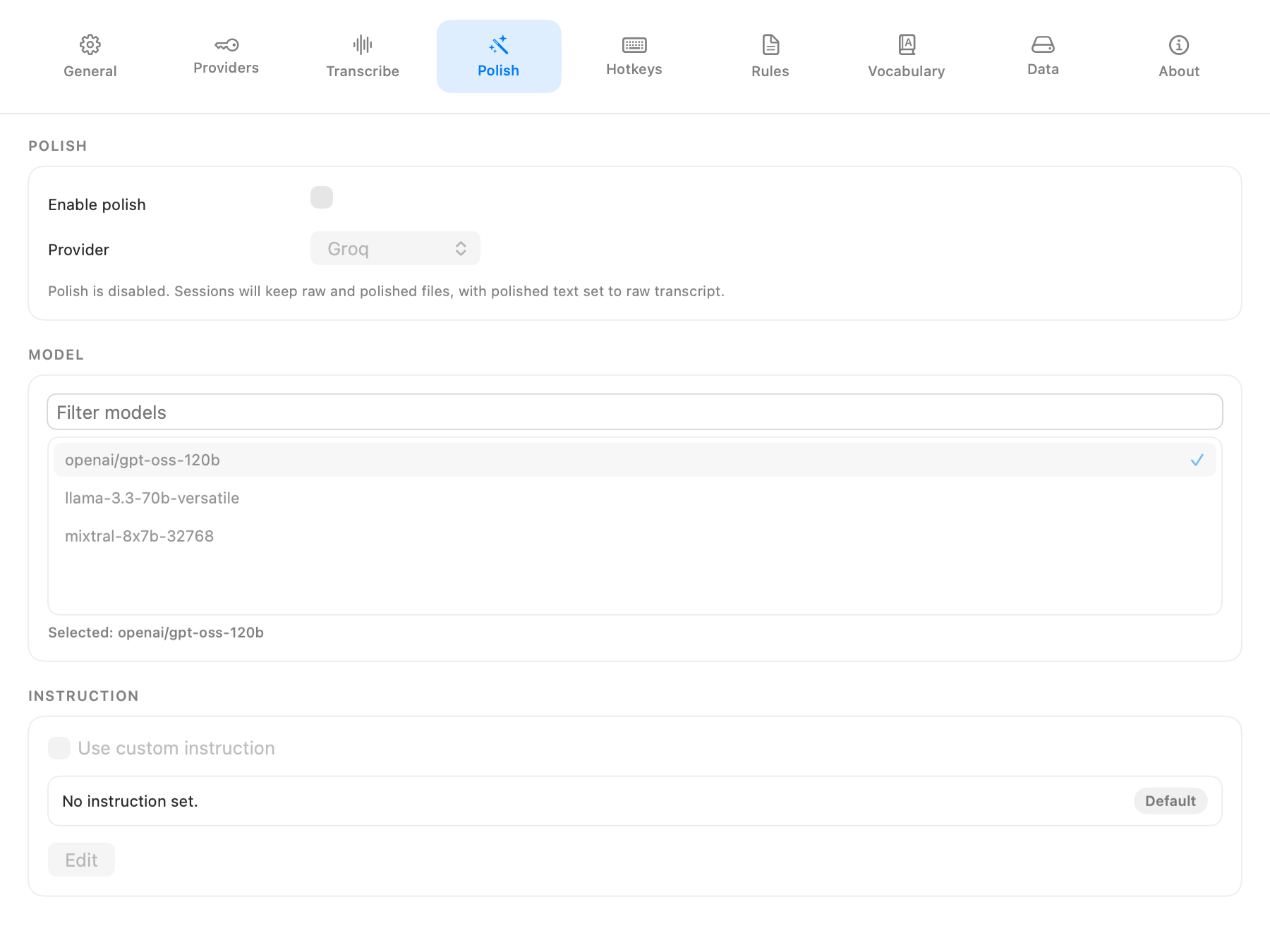Click the Default instruction badge

tap(1171, 801)
